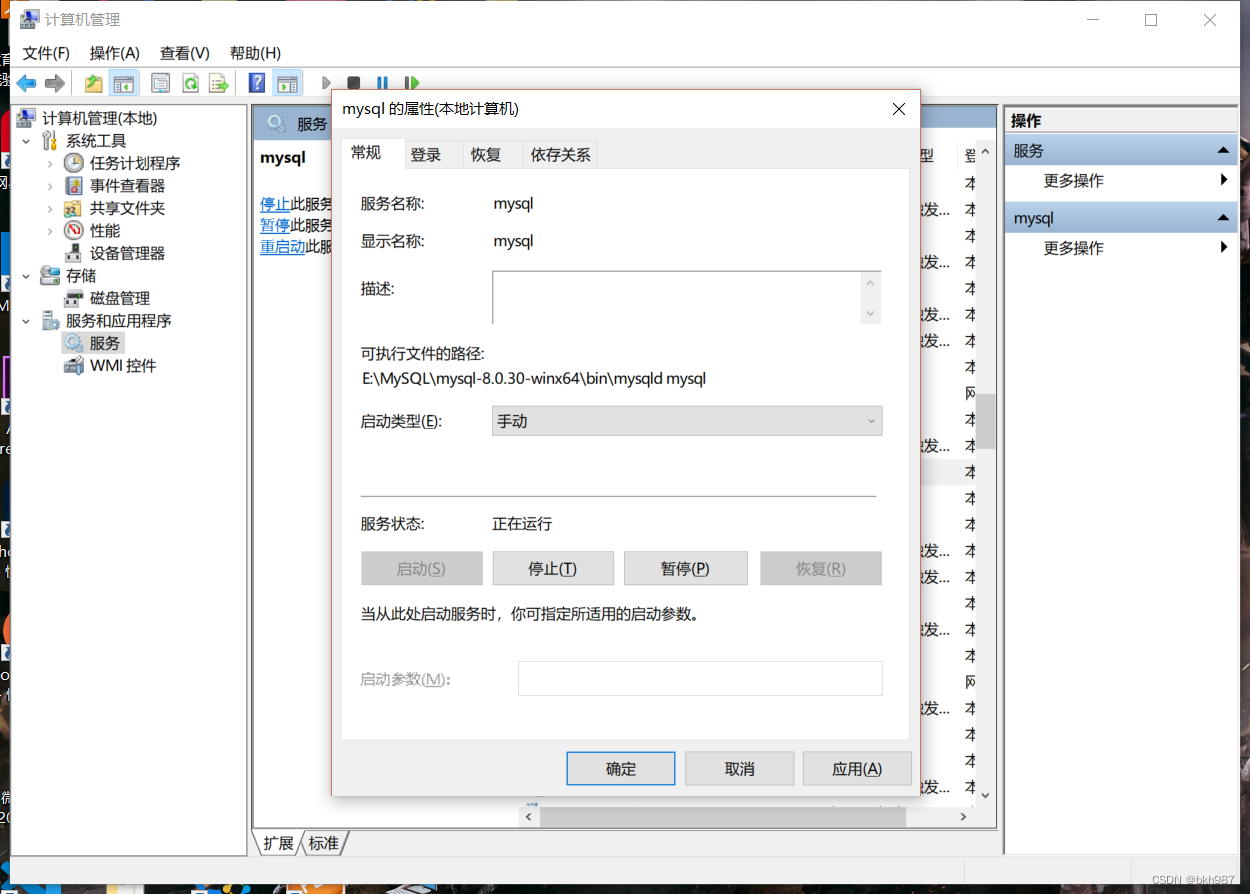
Task: Select WMI 控件 tree item
Action: [123, 366]
